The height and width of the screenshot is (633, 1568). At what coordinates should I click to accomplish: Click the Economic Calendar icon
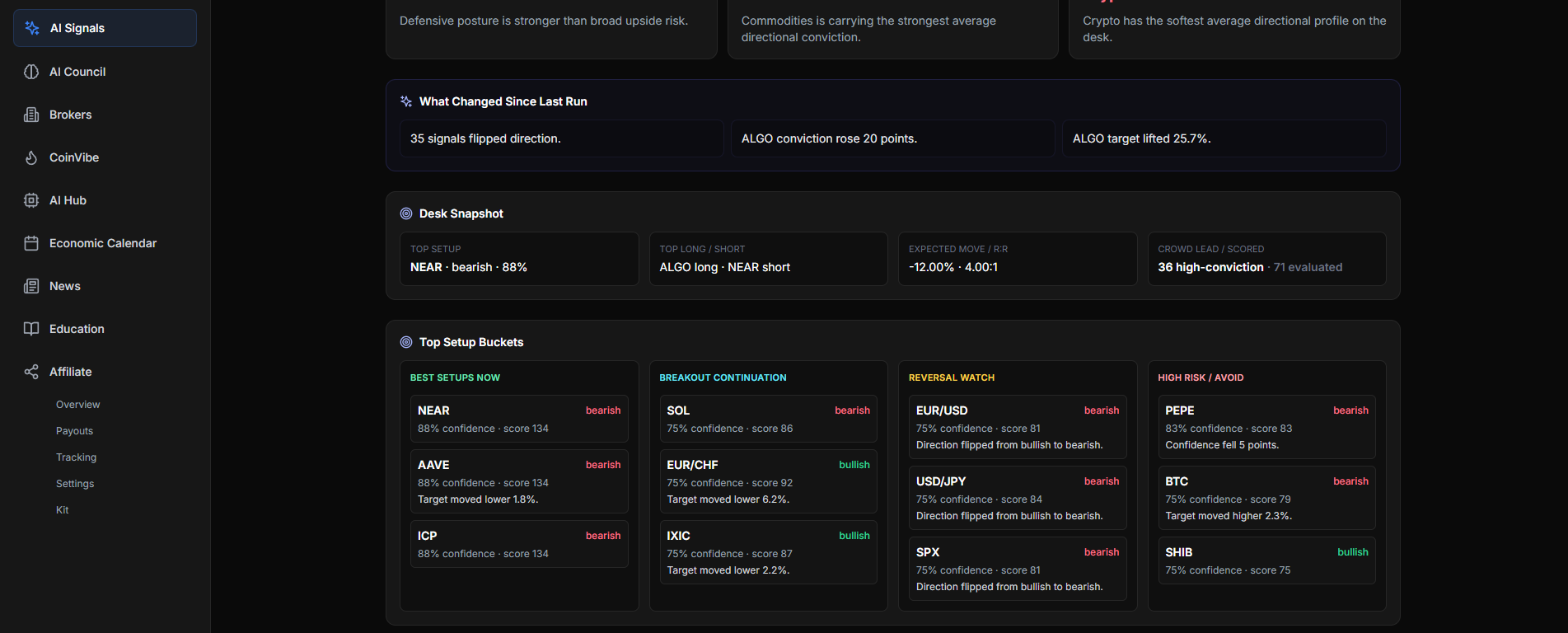(31, 243)
